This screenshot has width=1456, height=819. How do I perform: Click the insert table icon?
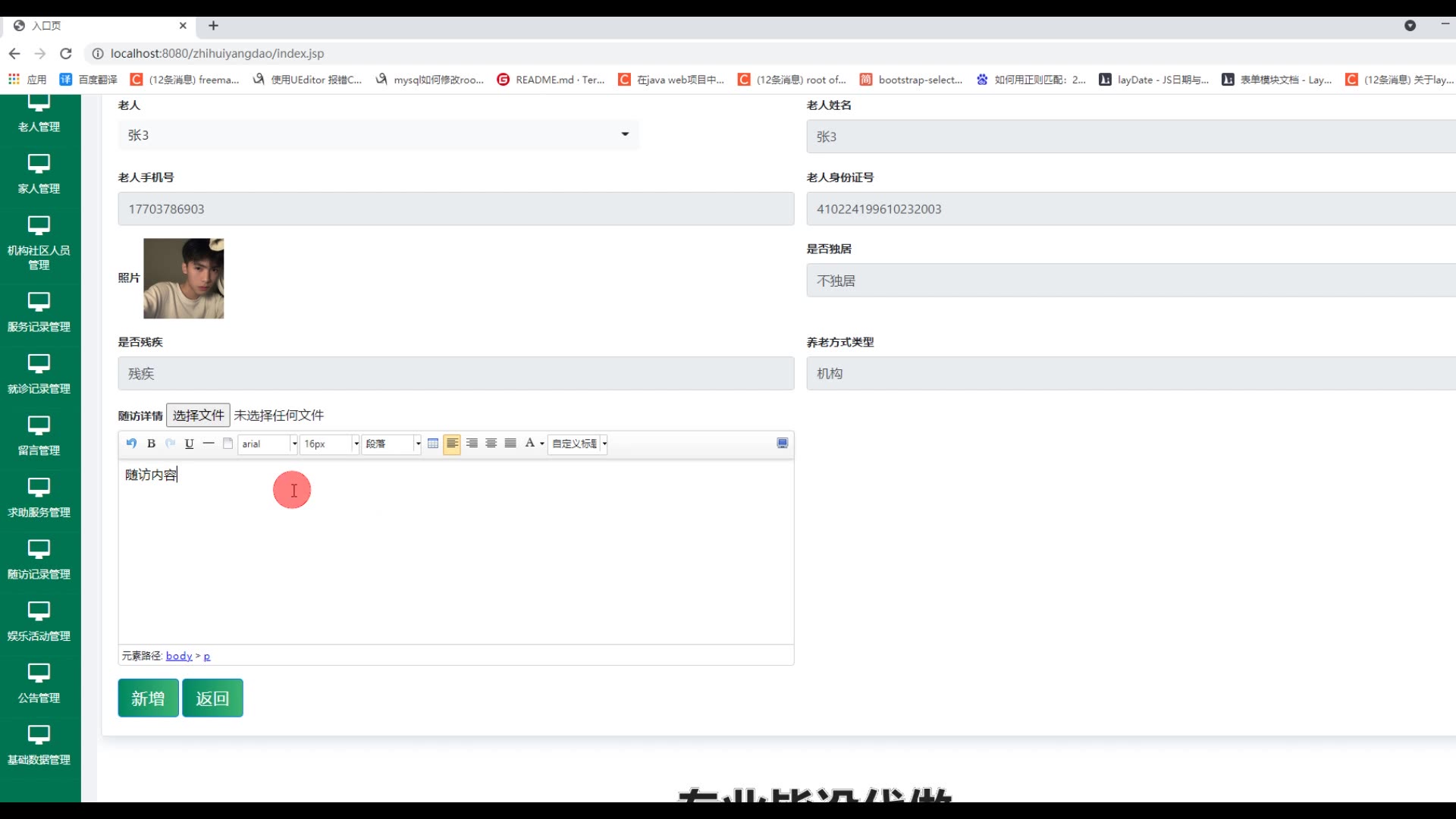coord(433,444)
